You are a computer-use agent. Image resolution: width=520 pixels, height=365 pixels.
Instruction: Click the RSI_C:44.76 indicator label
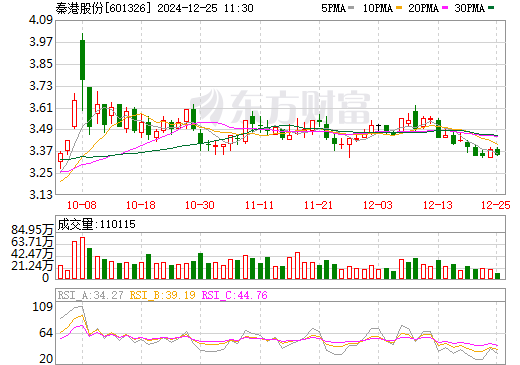click(x=235, y=295)
